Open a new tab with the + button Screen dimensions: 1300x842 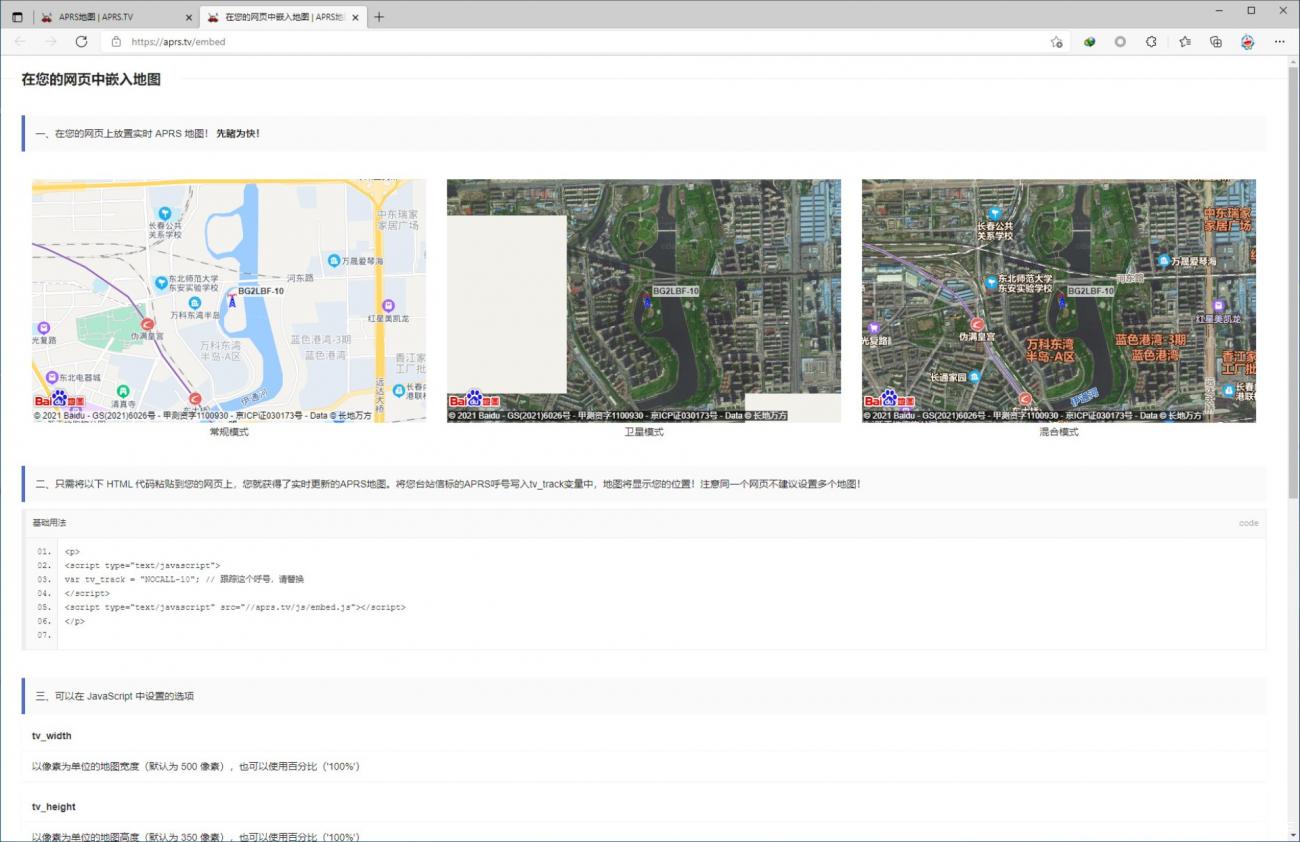[x=378, y=16]
